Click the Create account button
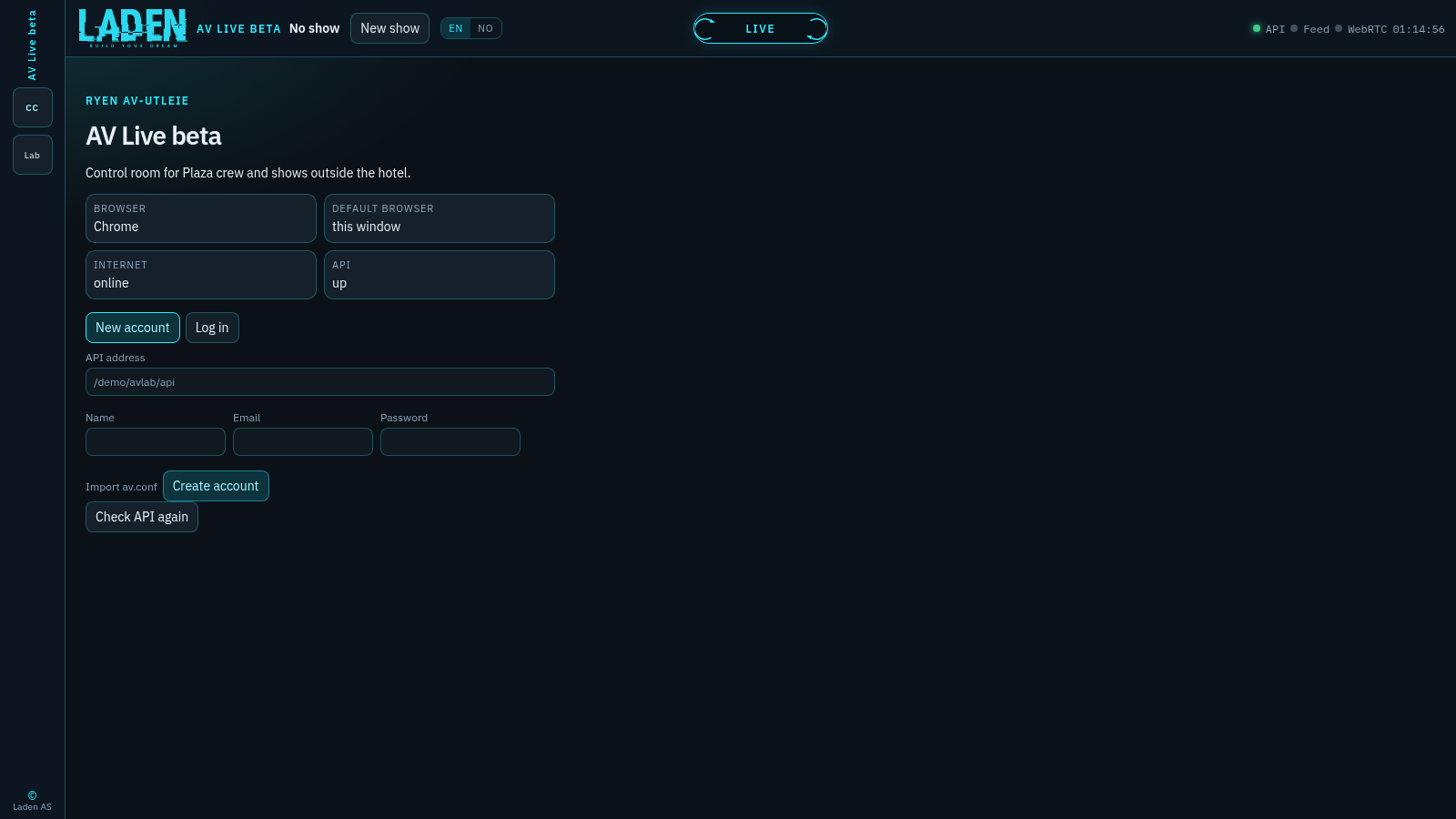Screen dimensions: 1456x819 point(216,486)
